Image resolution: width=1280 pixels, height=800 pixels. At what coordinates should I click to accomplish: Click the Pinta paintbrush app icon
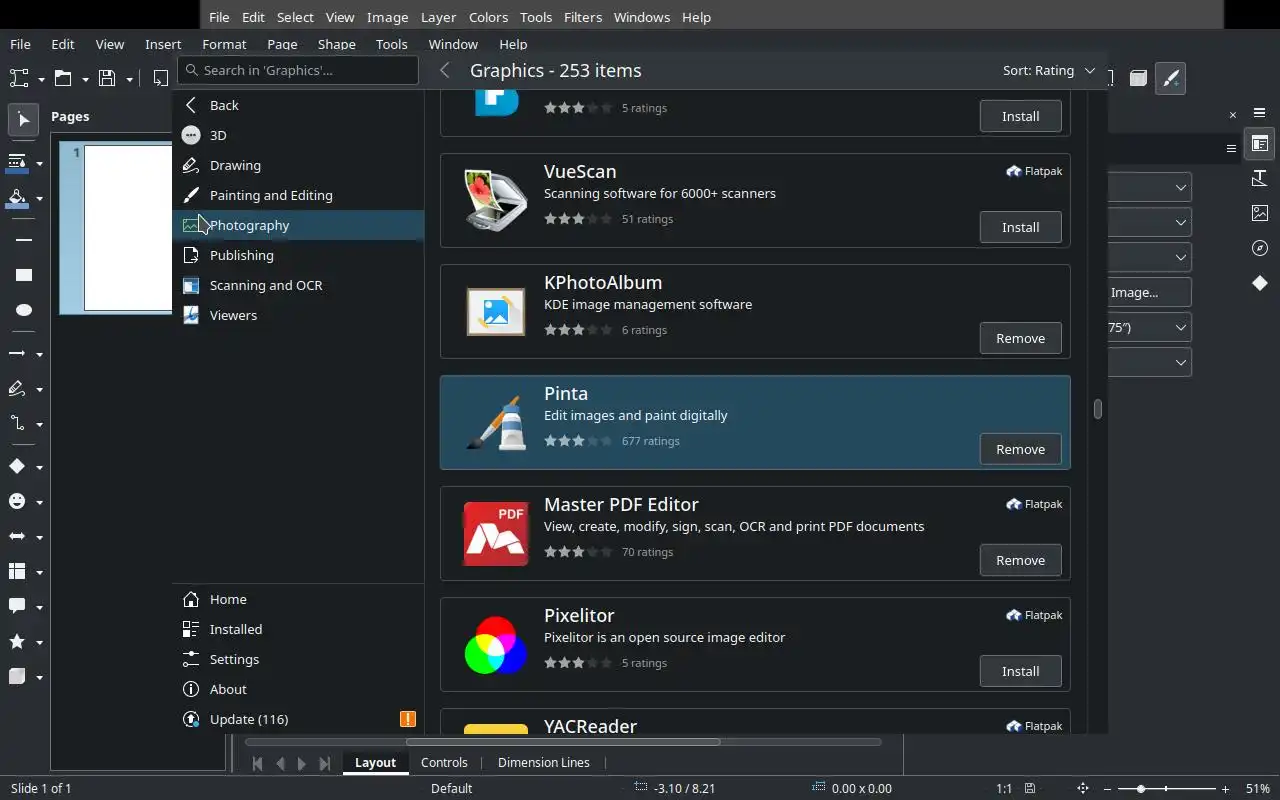pyautogui.click(x=496, y=422)
